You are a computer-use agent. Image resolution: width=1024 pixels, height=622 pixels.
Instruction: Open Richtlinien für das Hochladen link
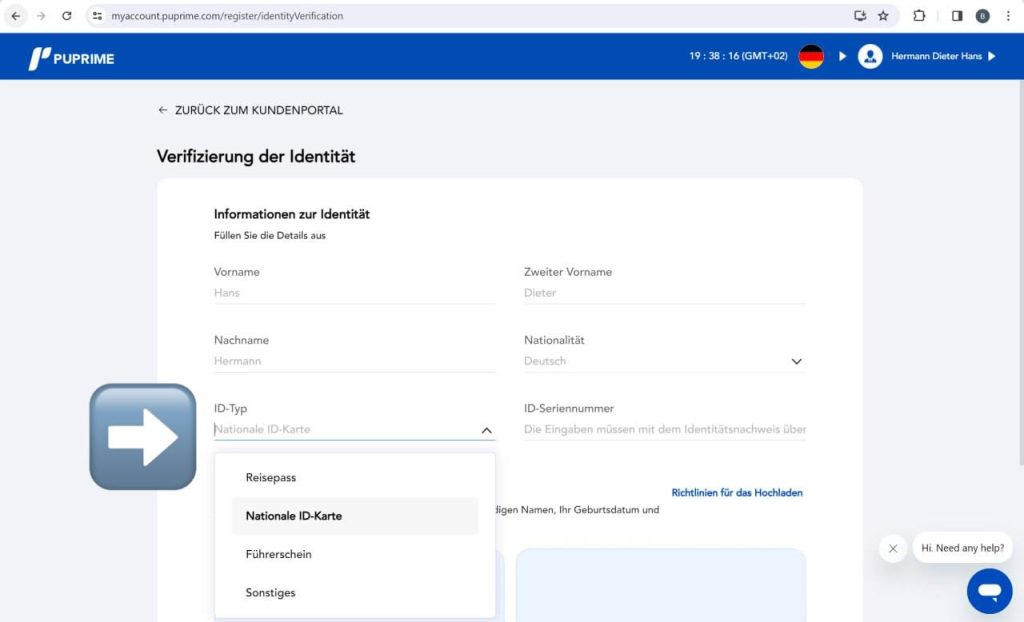[x=736, y=493]
